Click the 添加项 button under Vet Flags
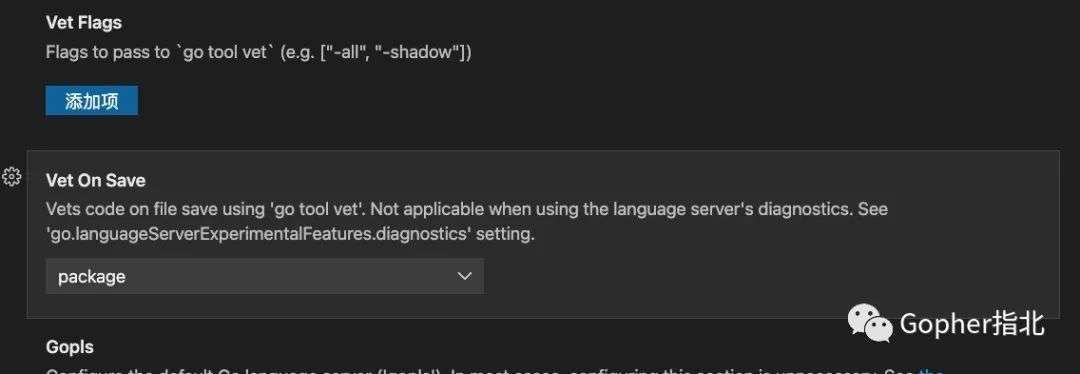The height and width of the screenshot is (374, 1080). click(92, 101)
